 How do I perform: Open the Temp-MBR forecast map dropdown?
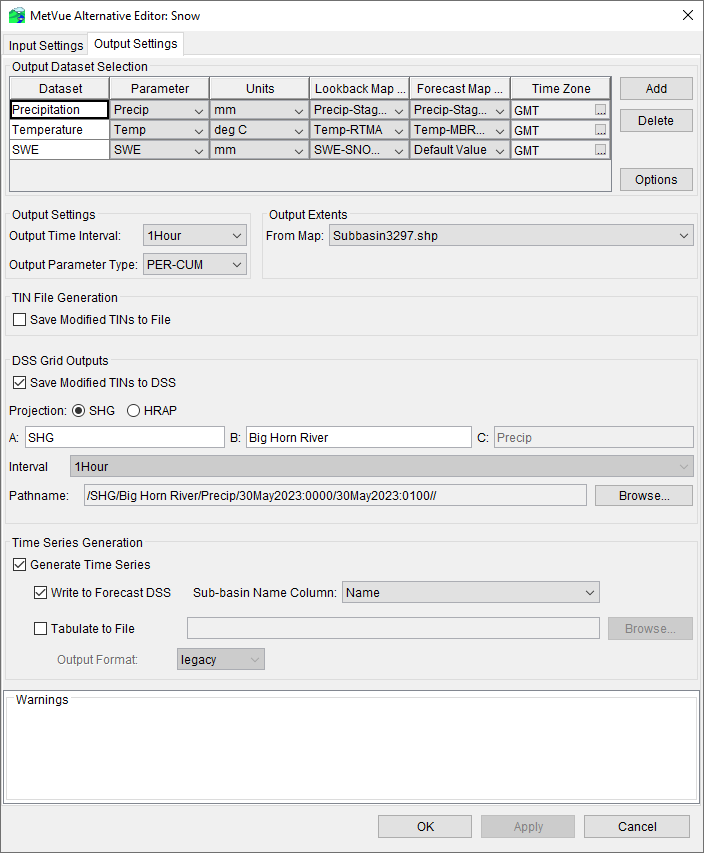460,130
